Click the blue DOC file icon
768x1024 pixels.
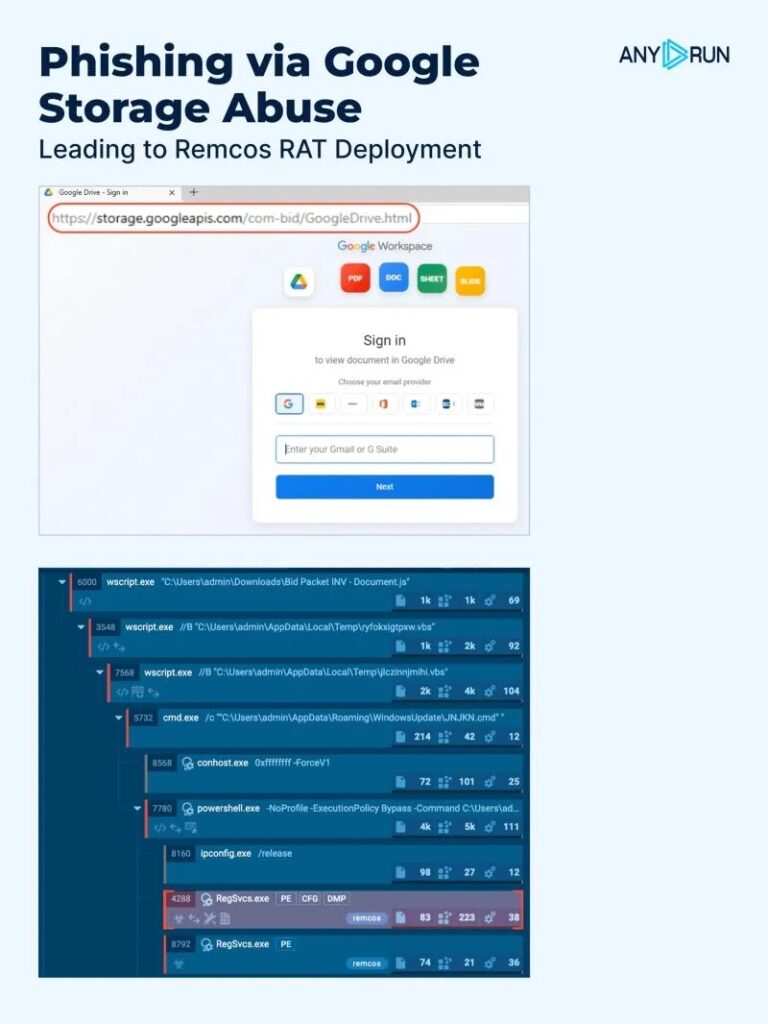(x=394, y=277)
